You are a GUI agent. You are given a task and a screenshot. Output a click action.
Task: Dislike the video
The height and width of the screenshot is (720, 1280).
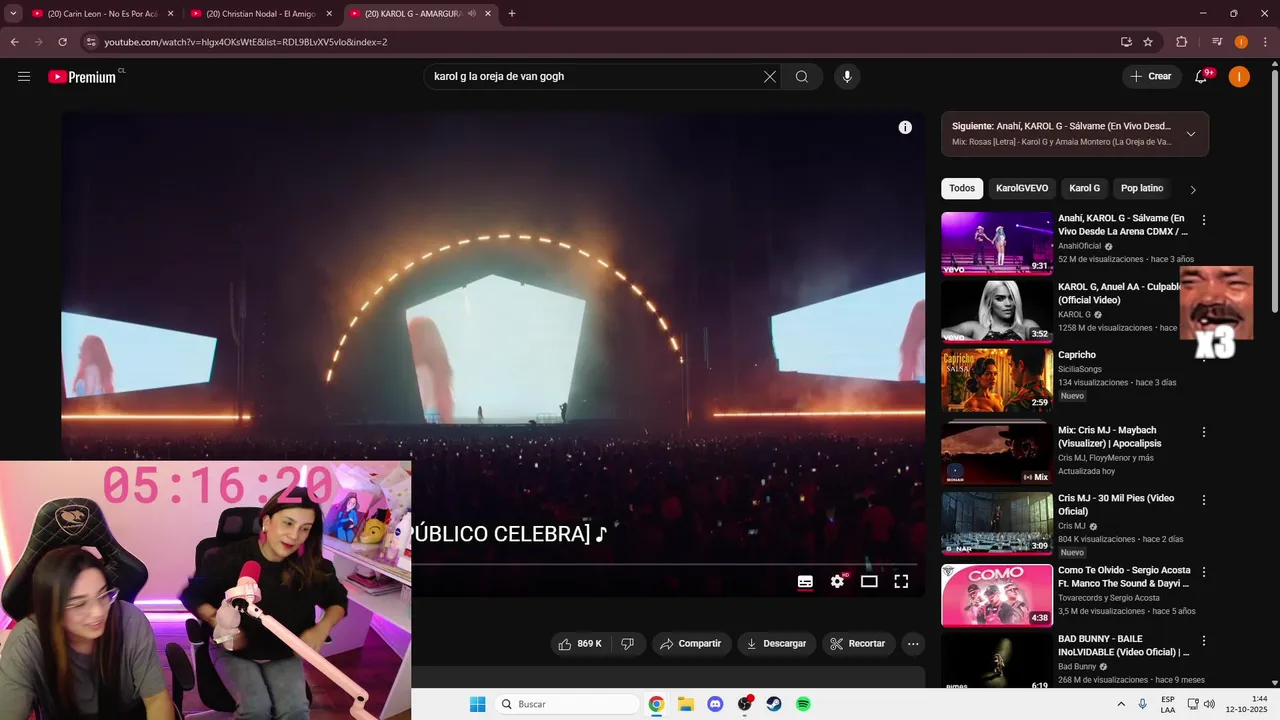(628, 644)
